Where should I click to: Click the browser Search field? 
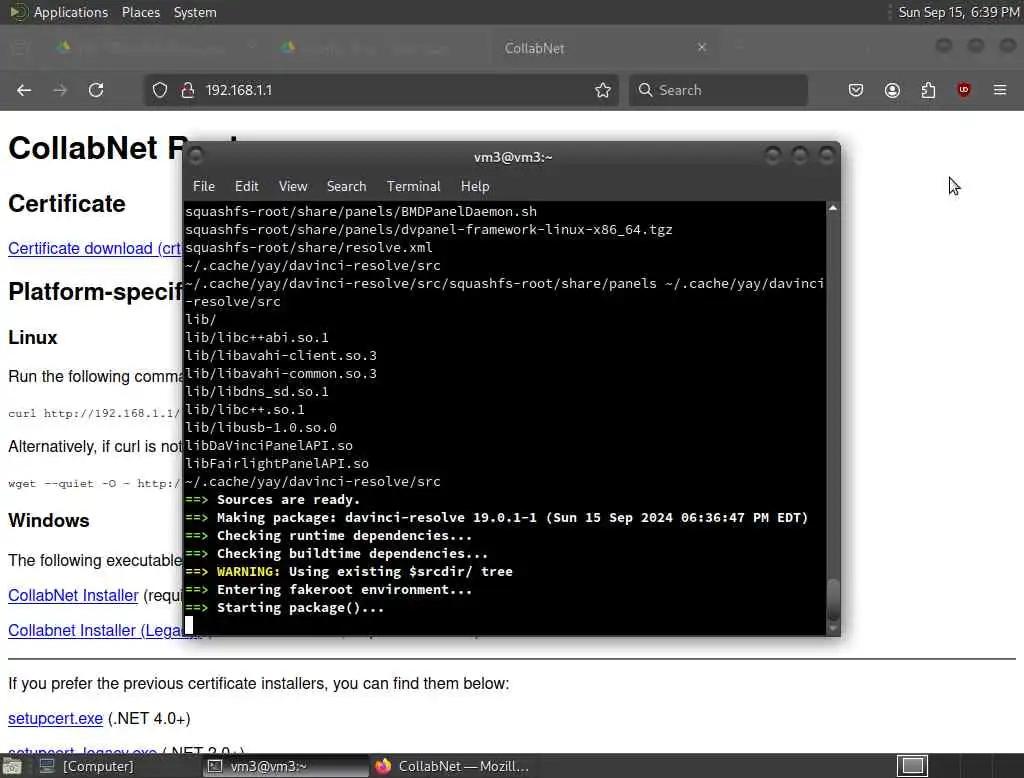point(718,90)
